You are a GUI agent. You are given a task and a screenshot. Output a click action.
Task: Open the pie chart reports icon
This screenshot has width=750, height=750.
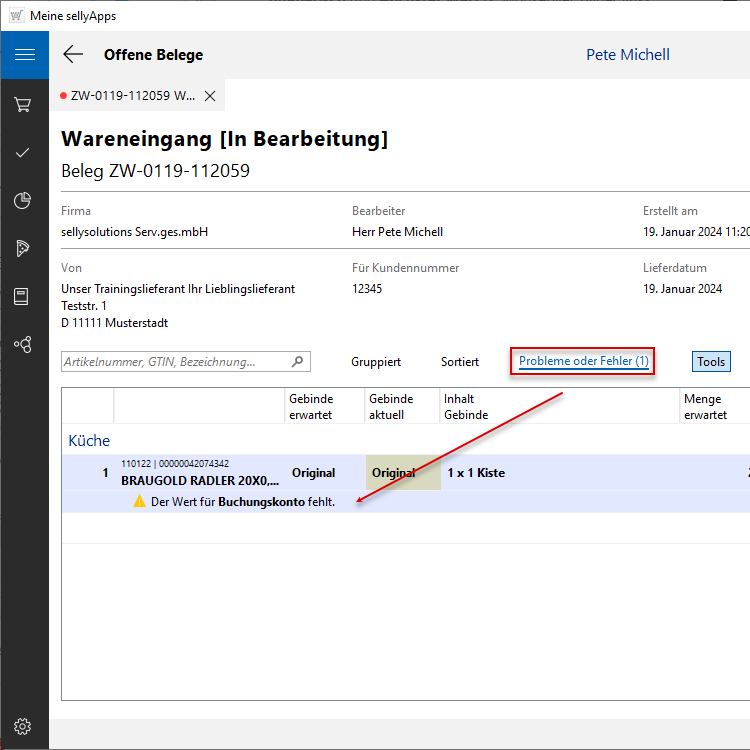pyautogui.click(x=23, y=201)
